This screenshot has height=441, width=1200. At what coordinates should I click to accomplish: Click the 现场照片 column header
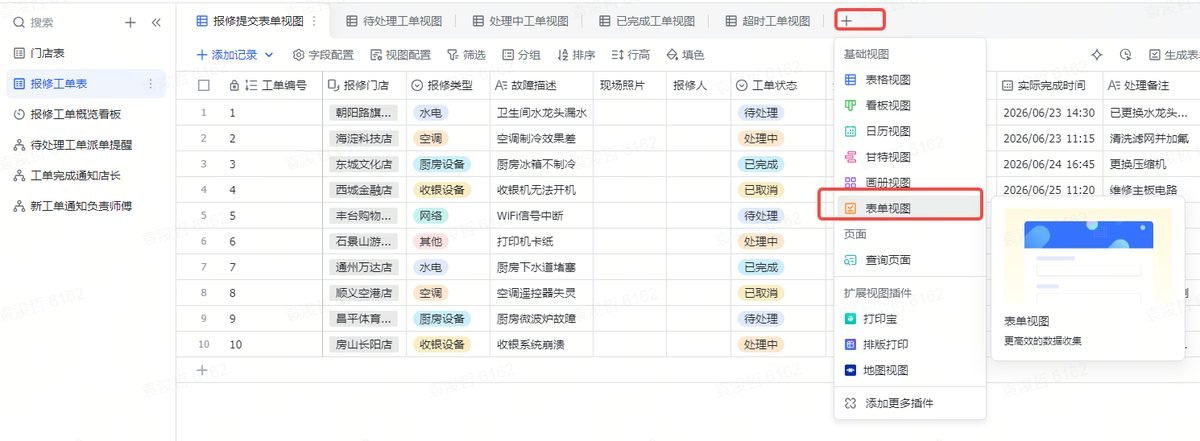pos(629,86)
